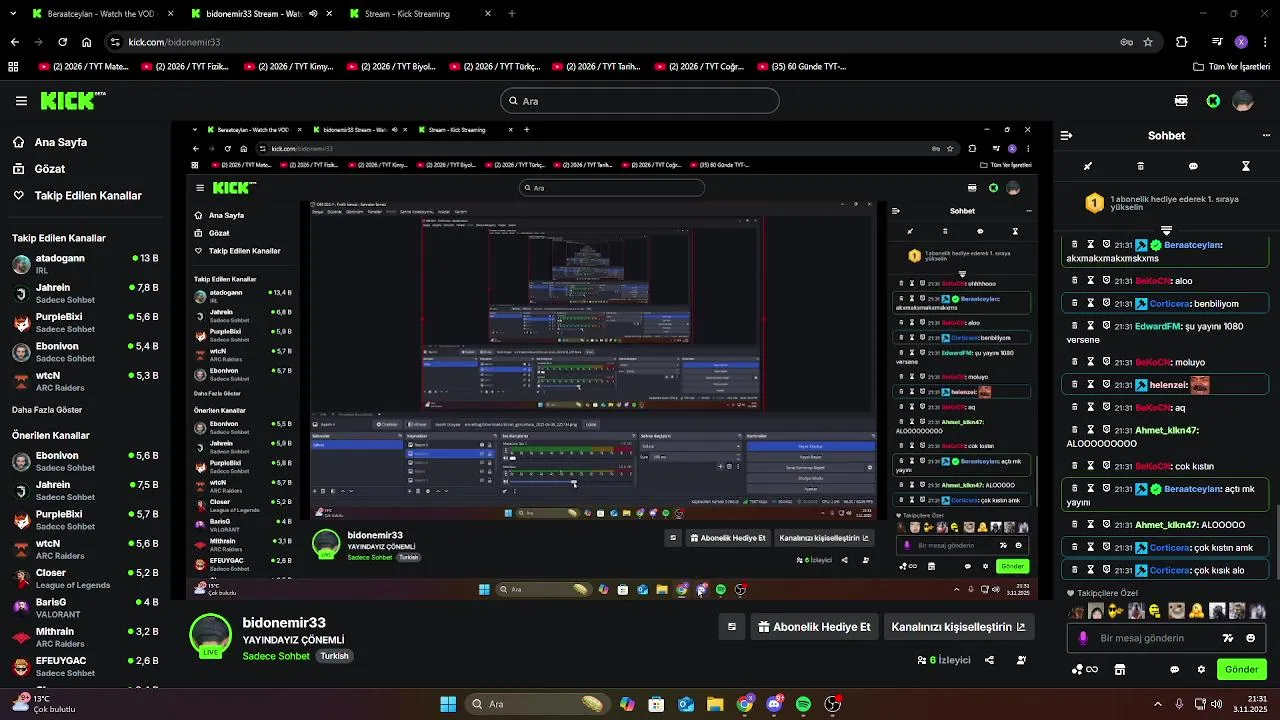Open File Explorer from the taskbar
This screenshot has width=1280, height=720.
pos(715,704)
